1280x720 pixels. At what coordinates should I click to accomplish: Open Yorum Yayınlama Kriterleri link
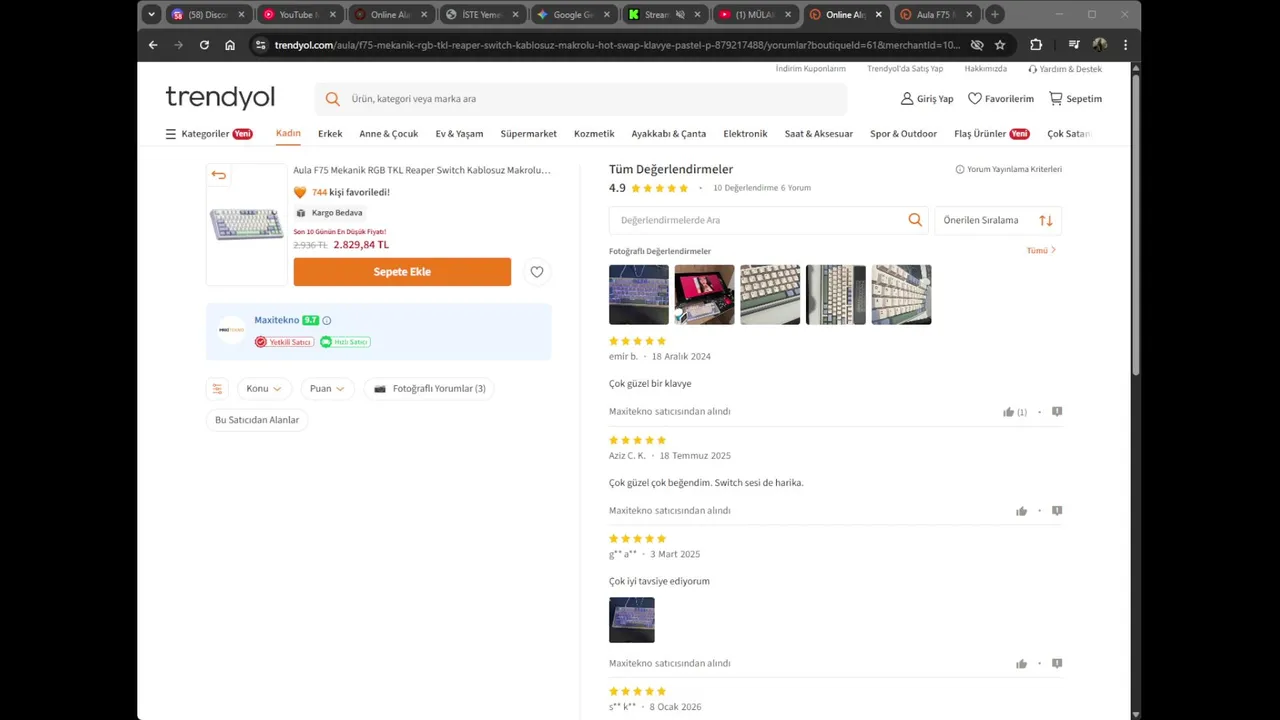[x=1008, y=170]
